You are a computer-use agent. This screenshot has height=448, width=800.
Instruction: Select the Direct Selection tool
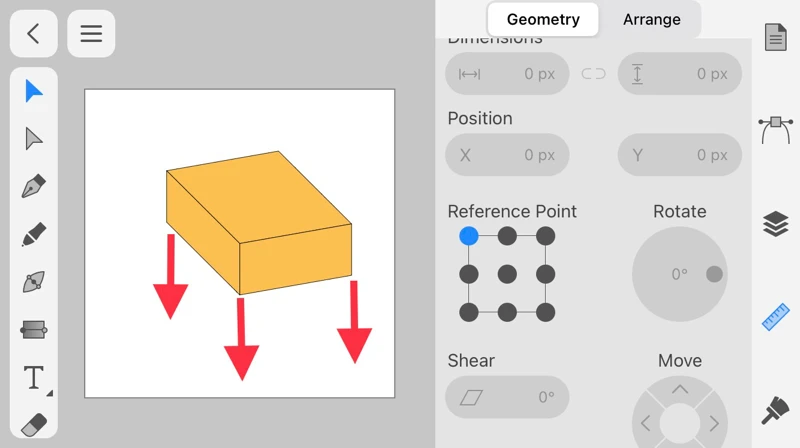pos(34,138)
